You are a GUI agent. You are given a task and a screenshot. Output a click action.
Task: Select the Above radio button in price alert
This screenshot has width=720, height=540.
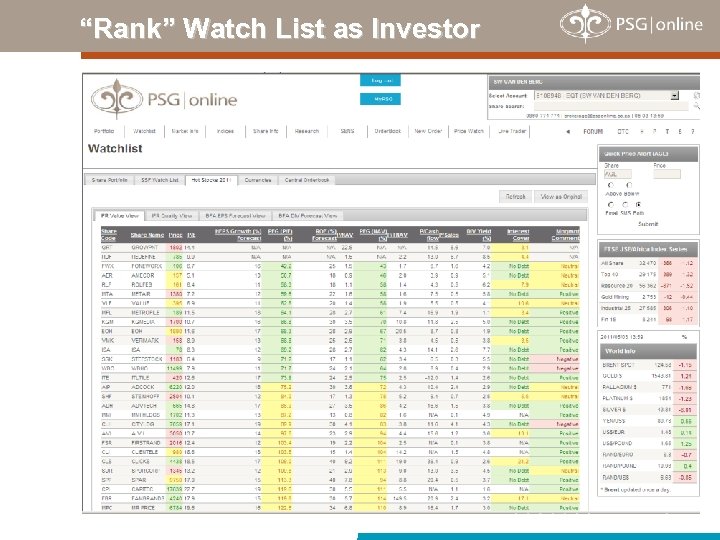point(610,186)
